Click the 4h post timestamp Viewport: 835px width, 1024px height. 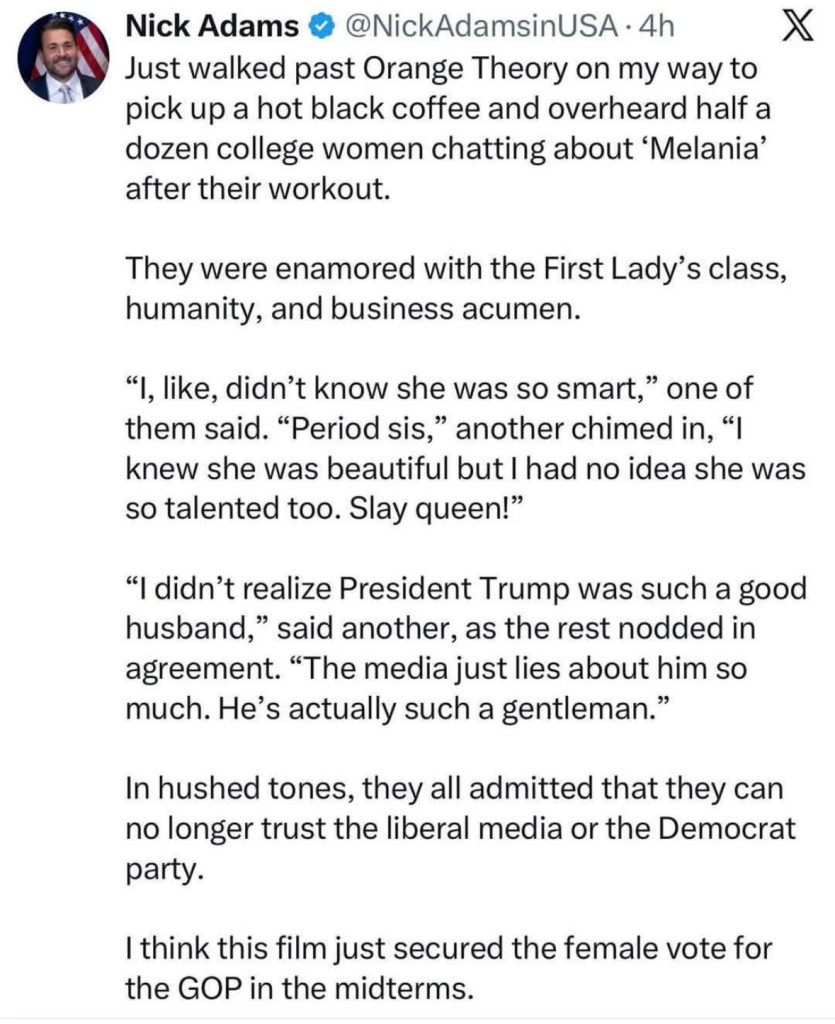(654, 27)
